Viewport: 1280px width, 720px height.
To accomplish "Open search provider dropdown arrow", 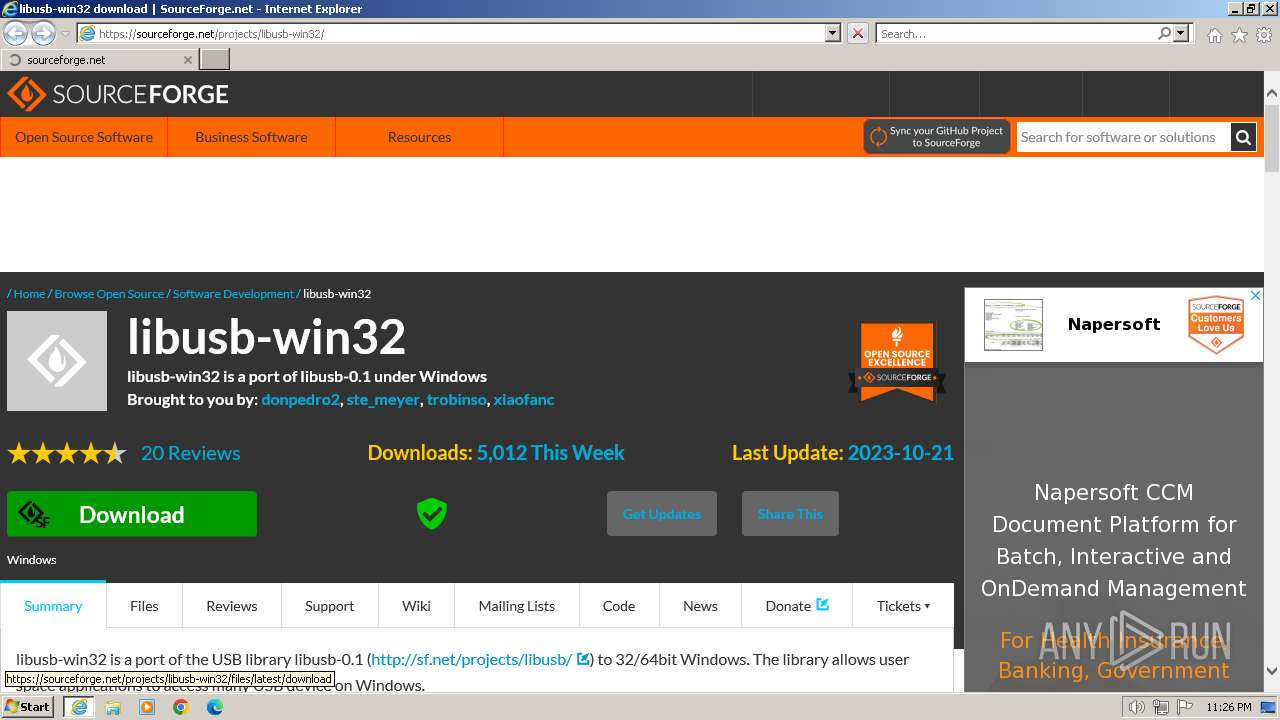I will tap(1181, 33).
